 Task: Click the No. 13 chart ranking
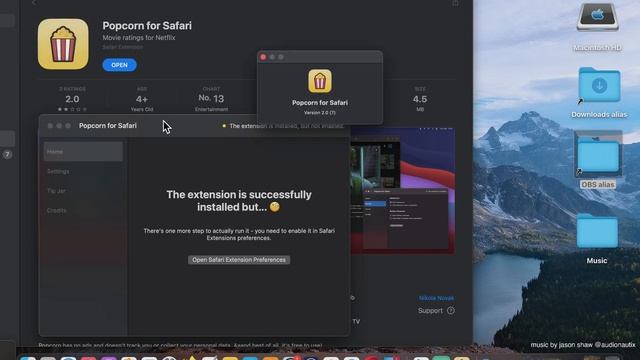click(x=211, y=98)
